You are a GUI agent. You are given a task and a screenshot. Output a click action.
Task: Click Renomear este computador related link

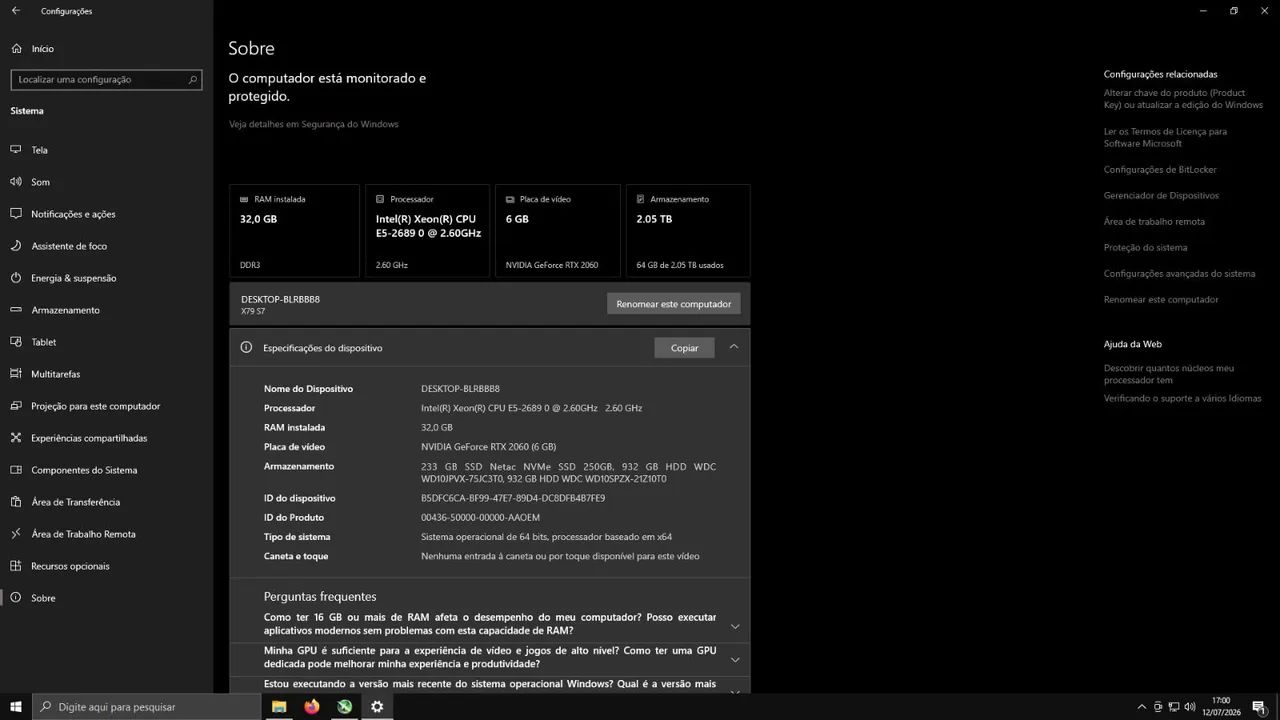click(1161, 300)
